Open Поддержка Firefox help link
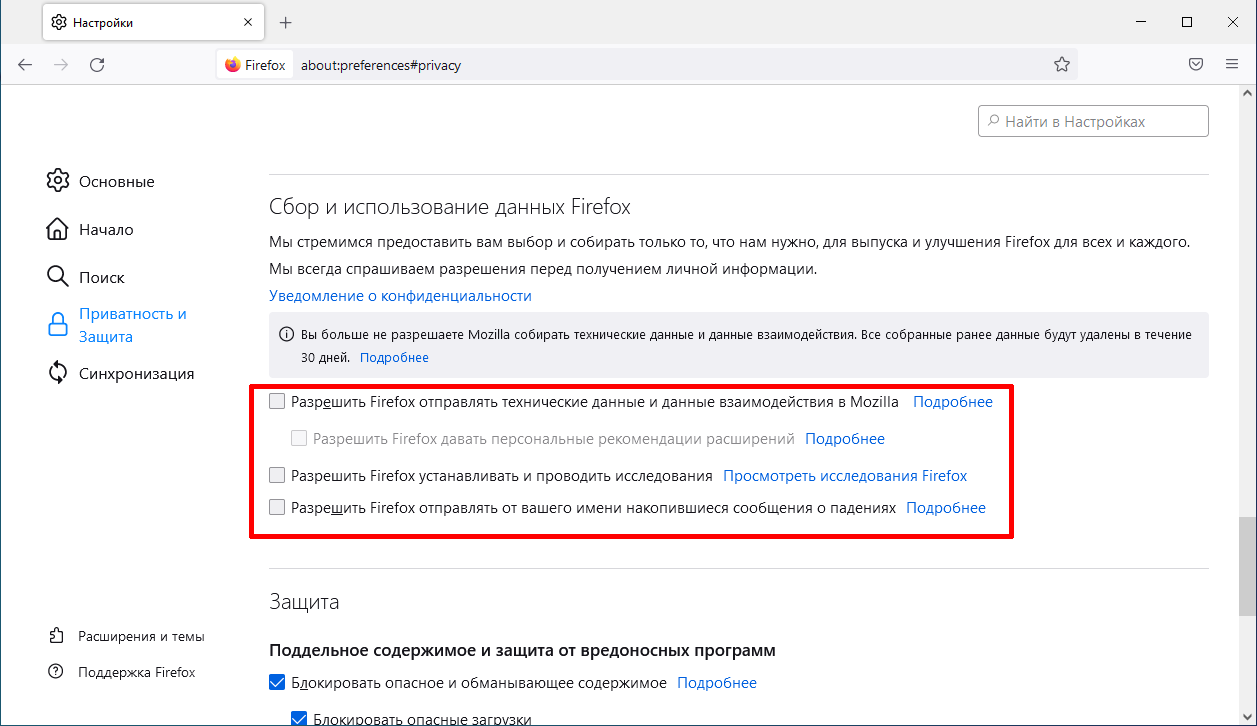The height and width of the screenshot is (726, 1257). [136, 672]
